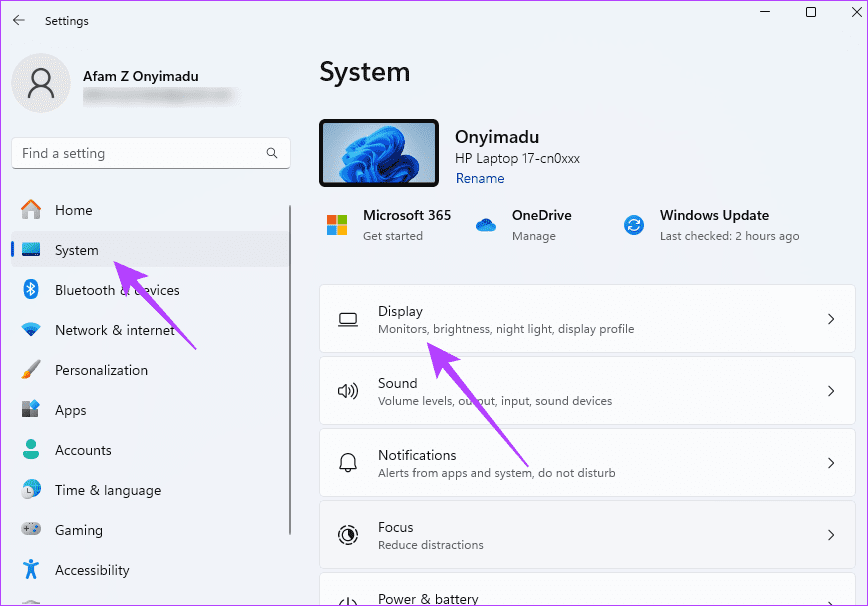Click the Find a setting search field
The image size is (868, 606).
click(x=140, y=153)
